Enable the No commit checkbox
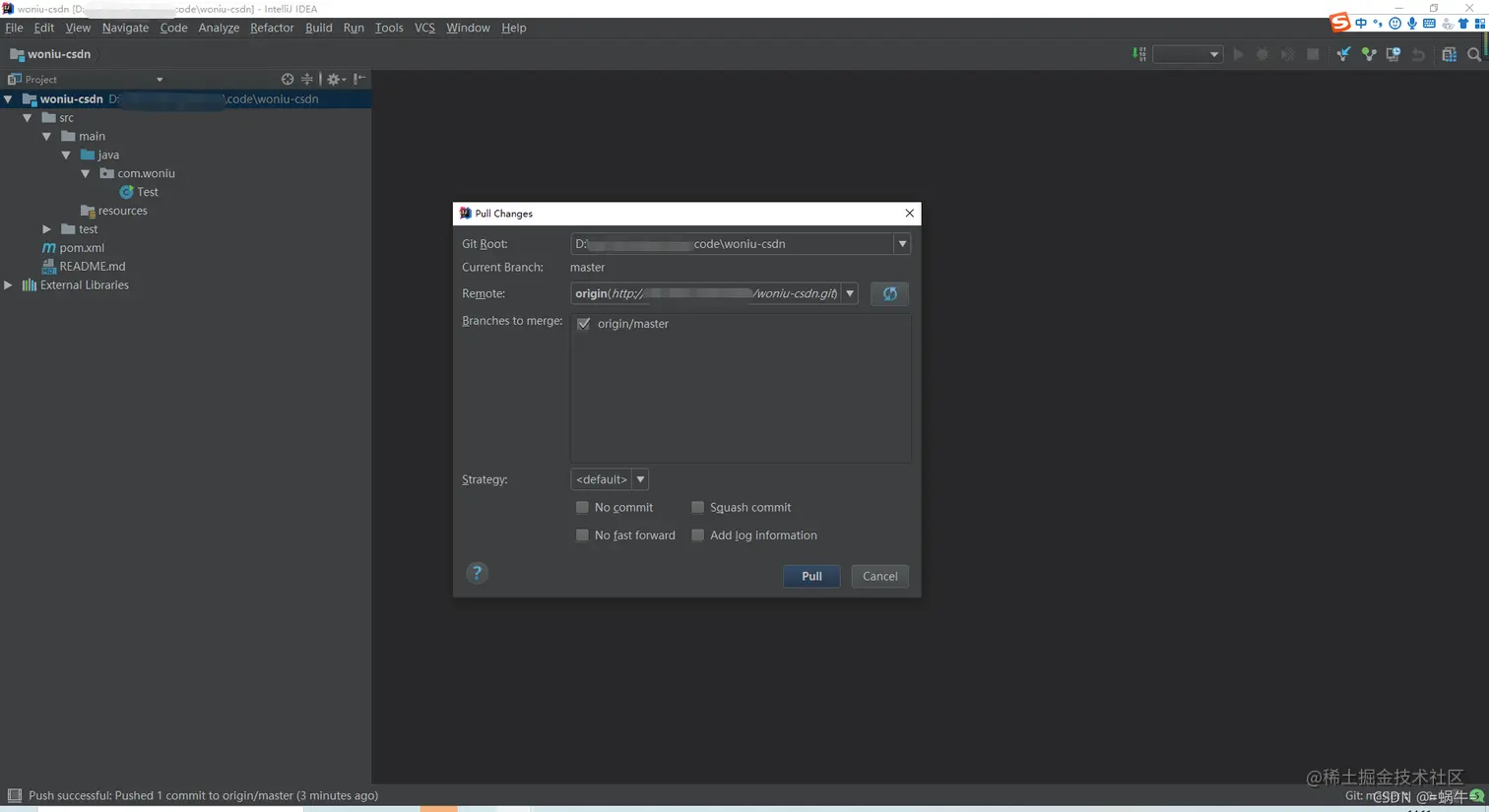This screenshot has width=1489, height=812. (582, 507)
